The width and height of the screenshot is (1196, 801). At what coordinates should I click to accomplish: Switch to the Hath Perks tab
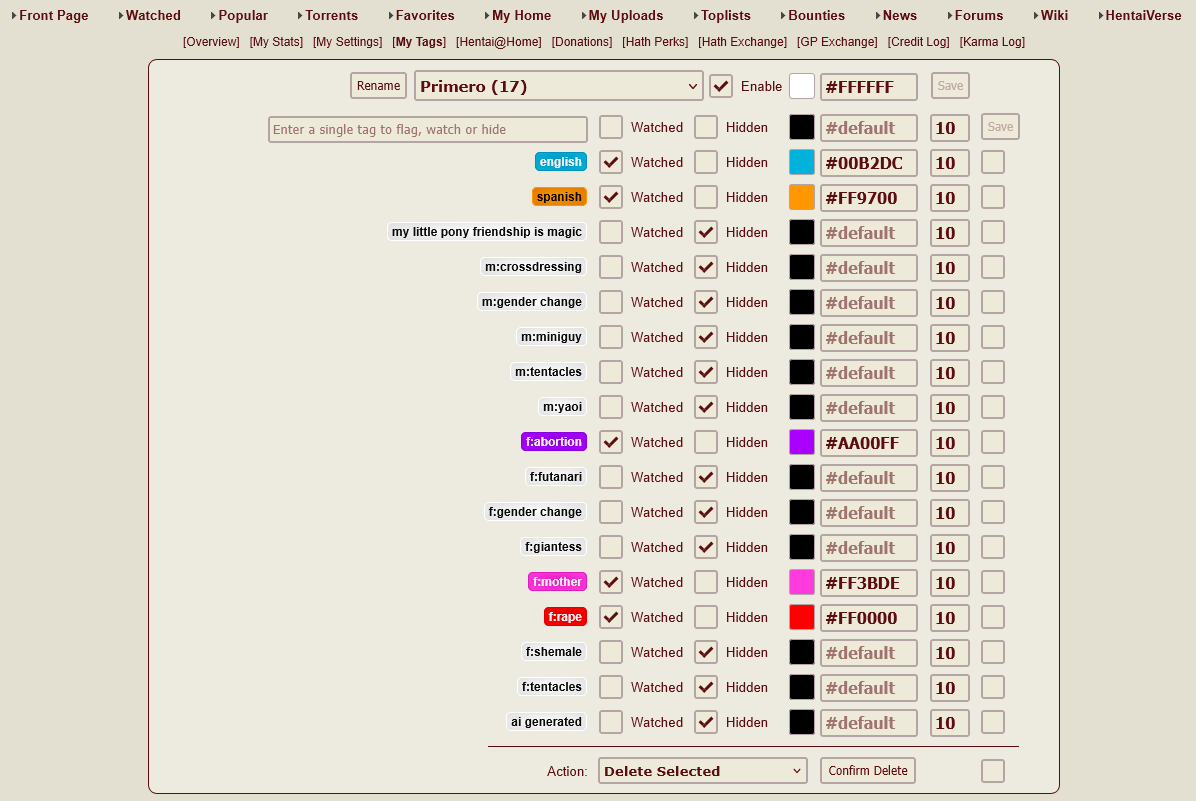coord(655,42)
